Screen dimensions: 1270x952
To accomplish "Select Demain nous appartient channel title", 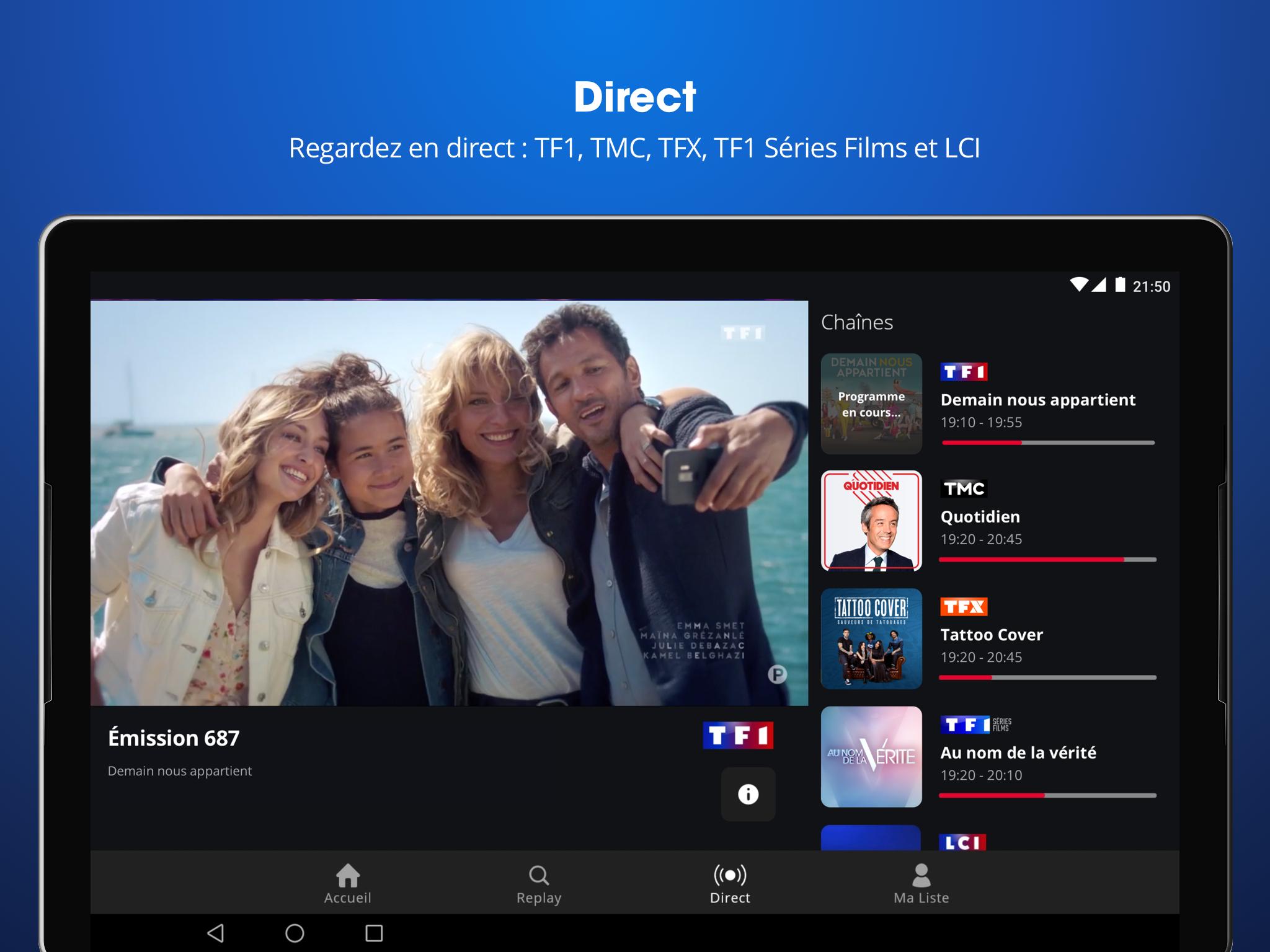I will click(x=1038, y=400).
